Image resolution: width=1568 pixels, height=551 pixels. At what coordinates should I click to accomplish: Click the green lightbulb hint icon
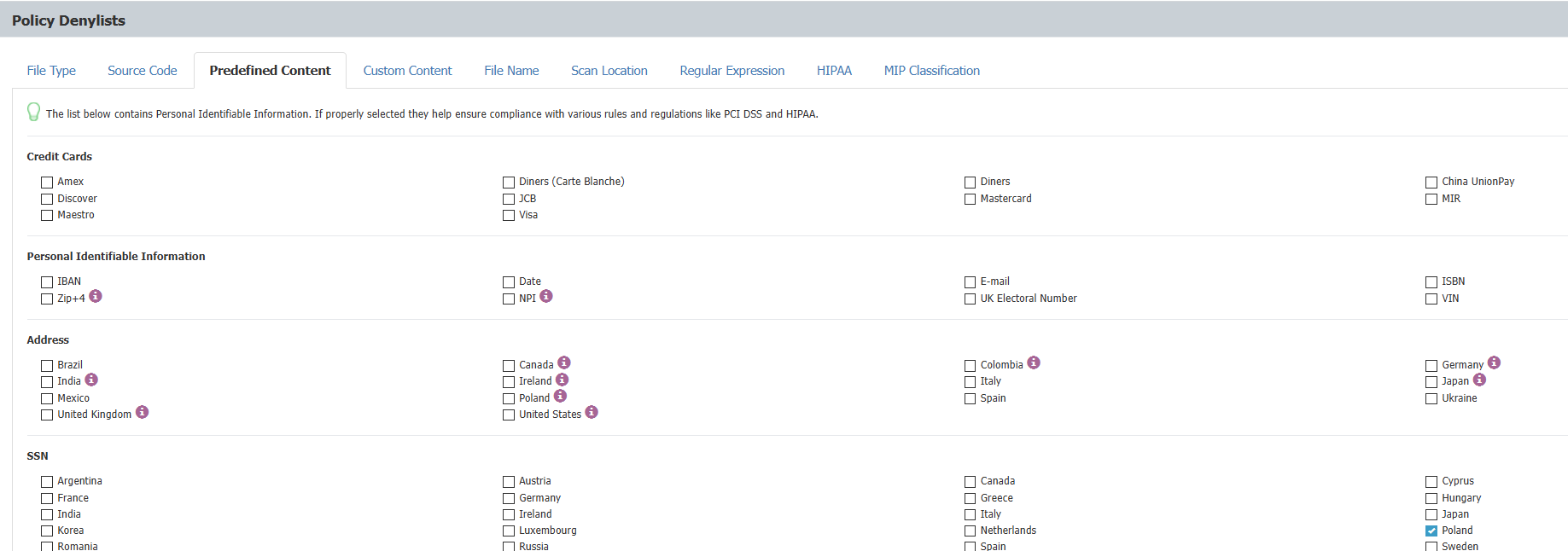(x=34, y=112)
